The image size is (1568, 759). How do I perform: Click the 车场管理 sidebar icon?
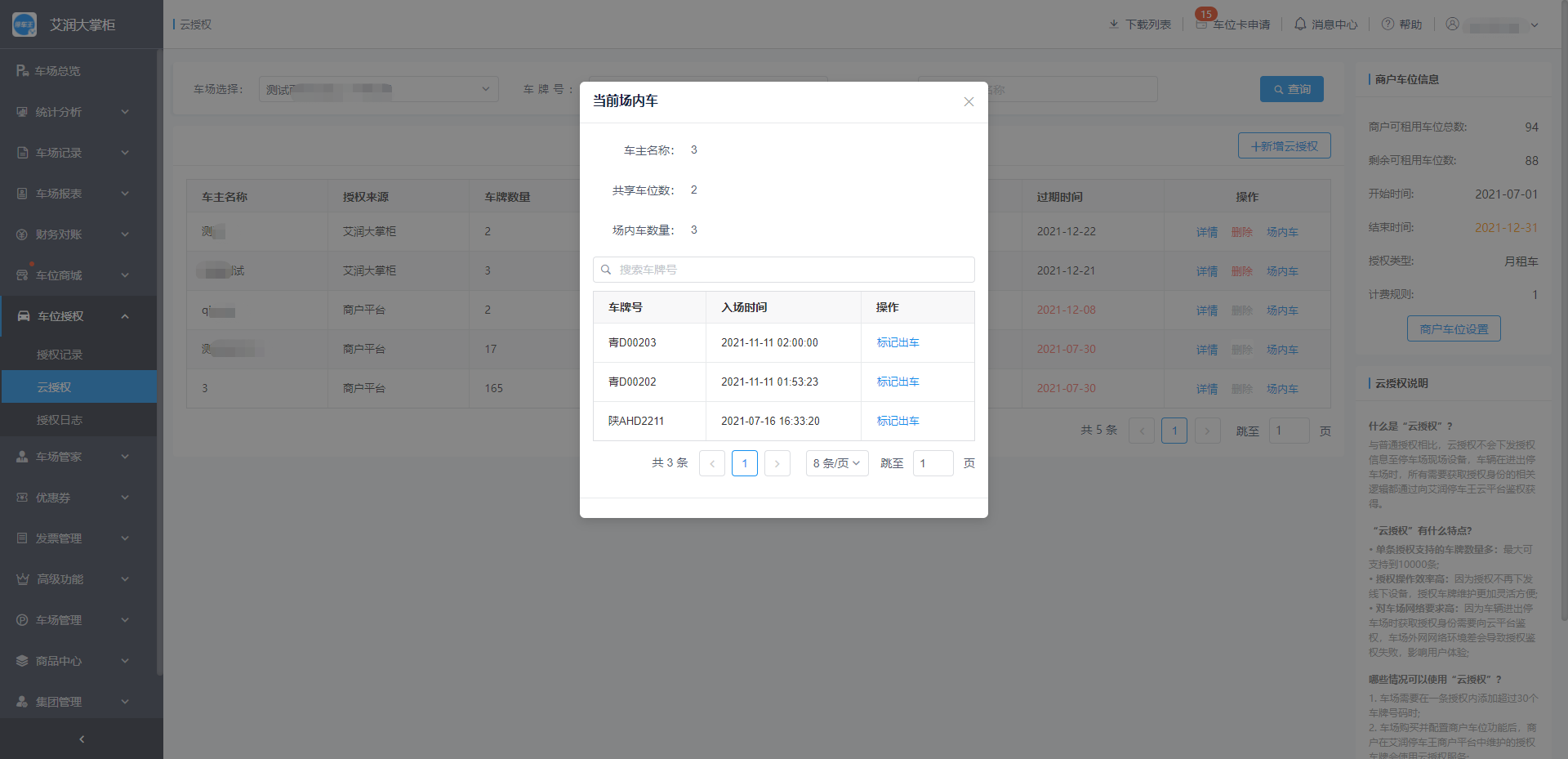22,620
